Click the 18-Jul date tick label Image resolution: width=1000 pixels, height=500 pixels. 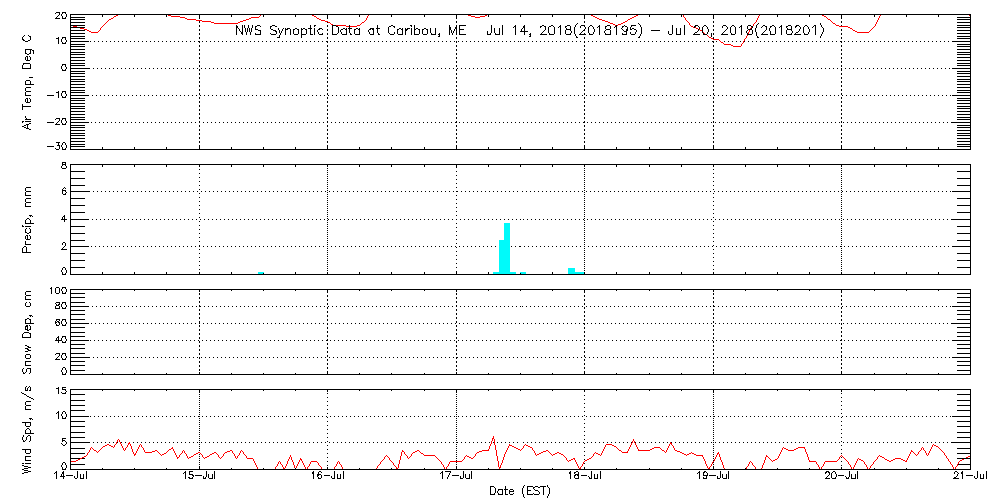point(584,477)
